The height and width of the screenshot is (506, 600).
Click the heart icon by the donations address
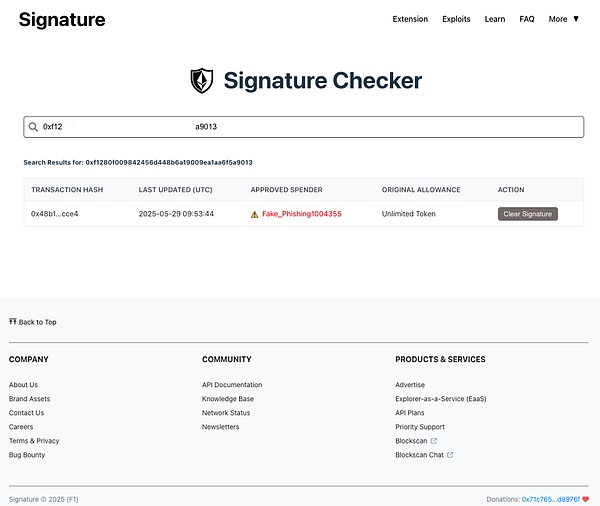click(585, 498)
